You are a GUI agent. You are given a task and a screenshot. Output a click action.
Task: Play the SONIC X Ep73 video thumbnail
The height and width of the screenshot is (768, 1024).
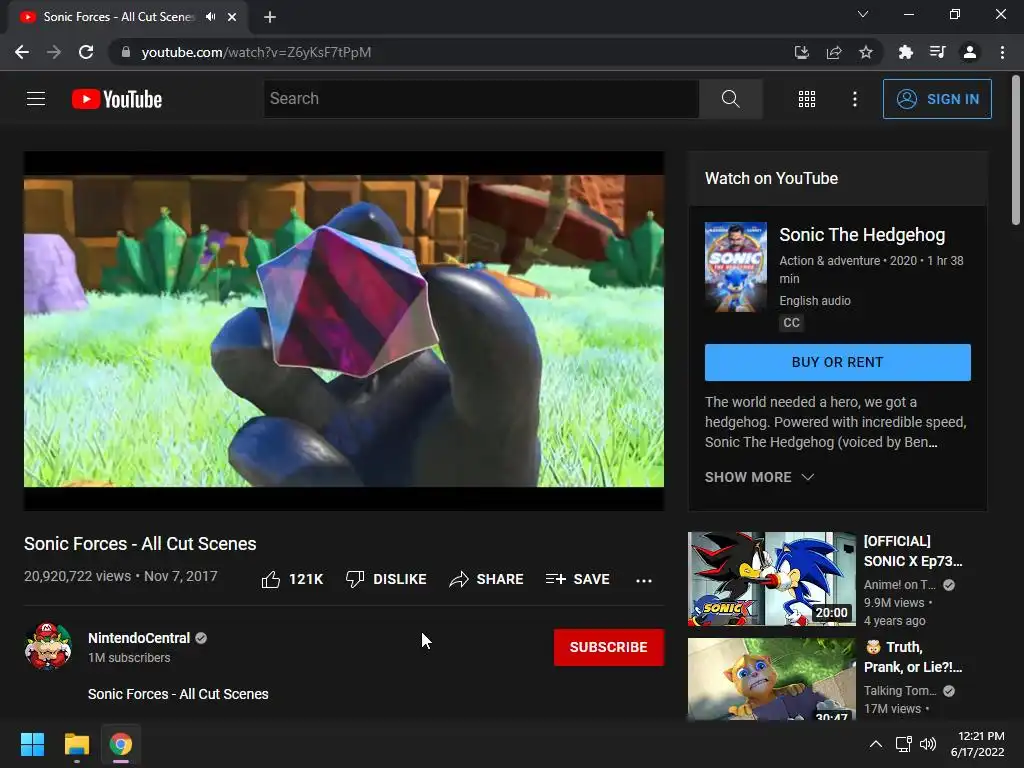pos(771,579)
